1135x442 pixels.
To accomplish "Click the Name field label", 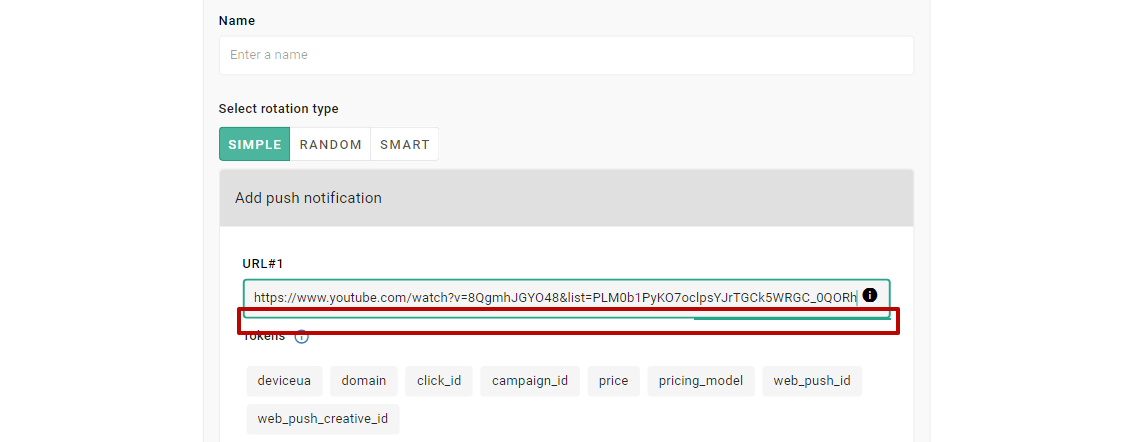I will coord(237,21).
